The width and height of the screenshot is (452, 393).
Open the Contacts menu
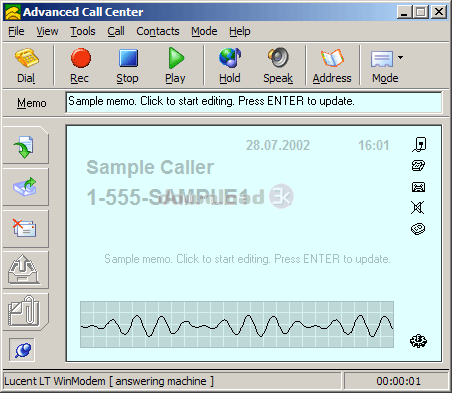pyautogui.click(x=158, y=31)
